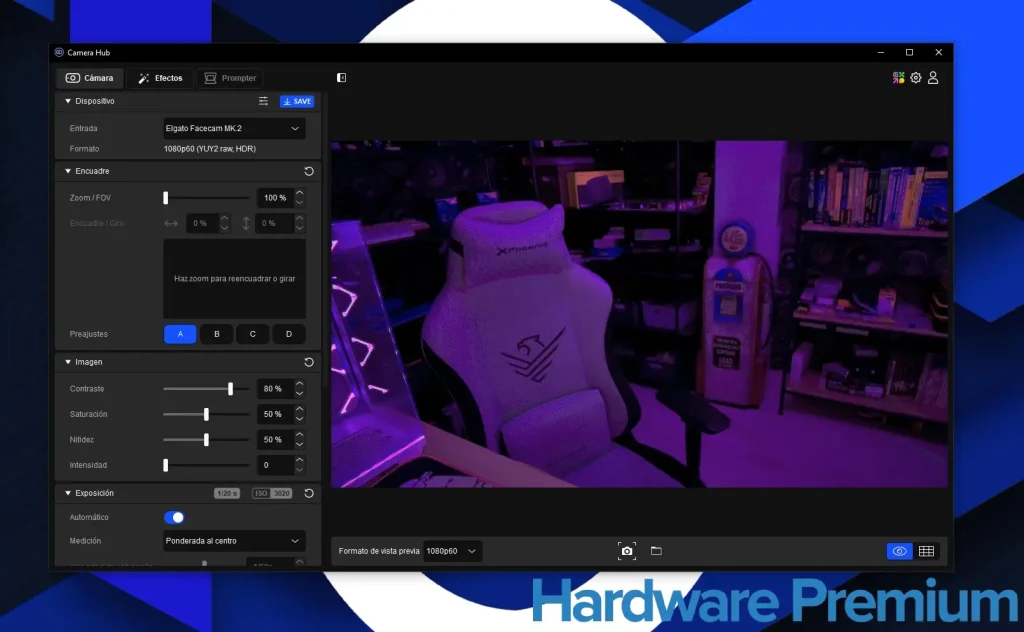Toggle Automático exposure switch

coord(174,517)
